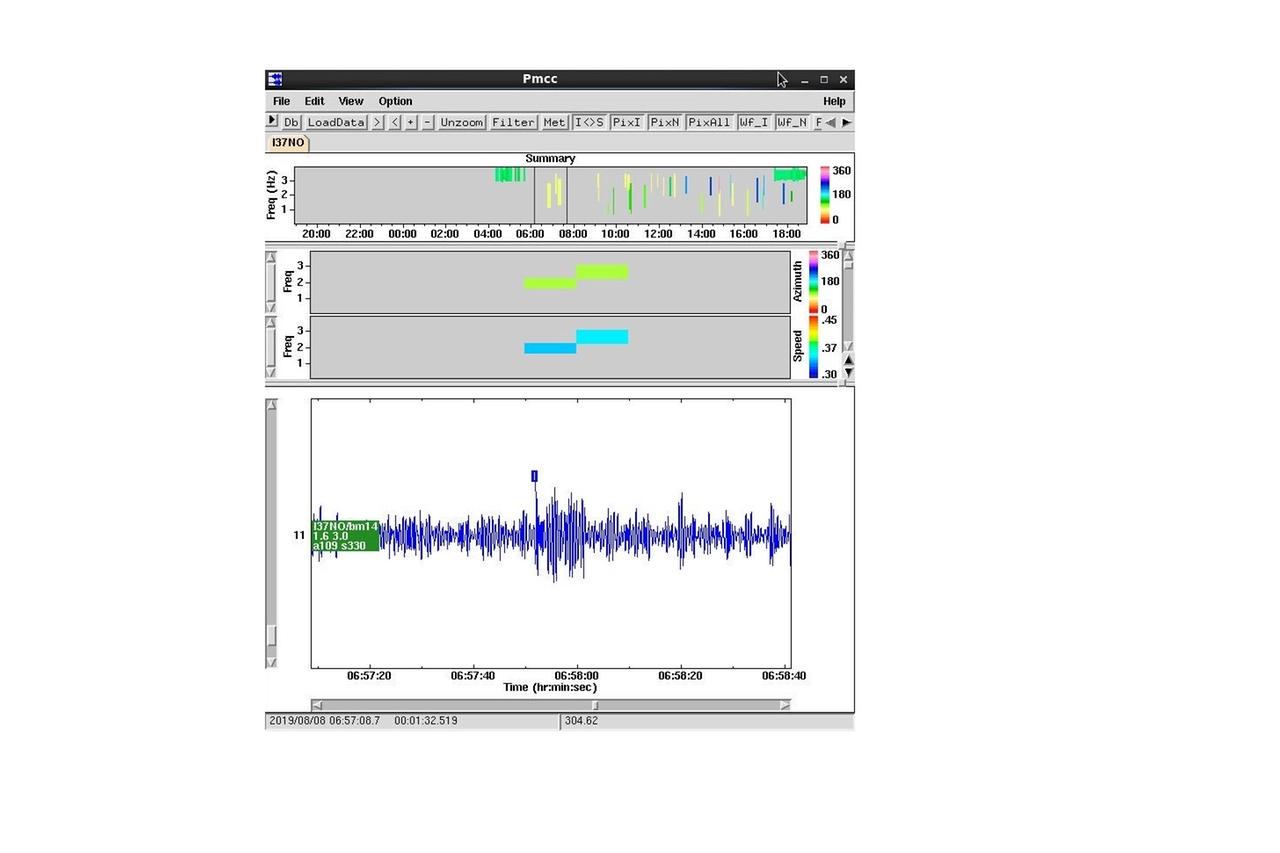Open the Option menu
The image size is (1280, 853).
pyautogui.click(x=395, y=101)
